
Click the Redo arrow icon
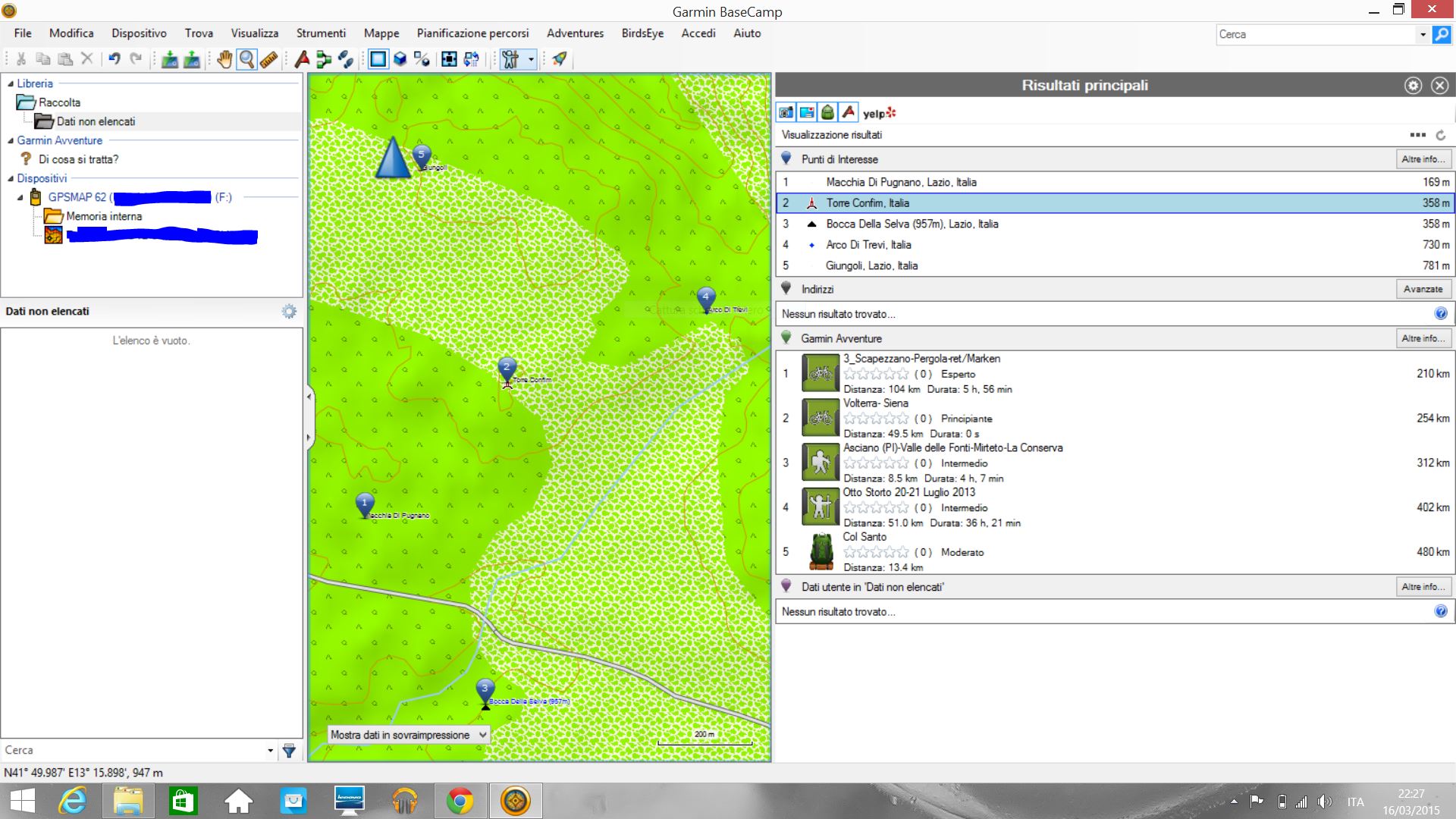tap(136, 59)
